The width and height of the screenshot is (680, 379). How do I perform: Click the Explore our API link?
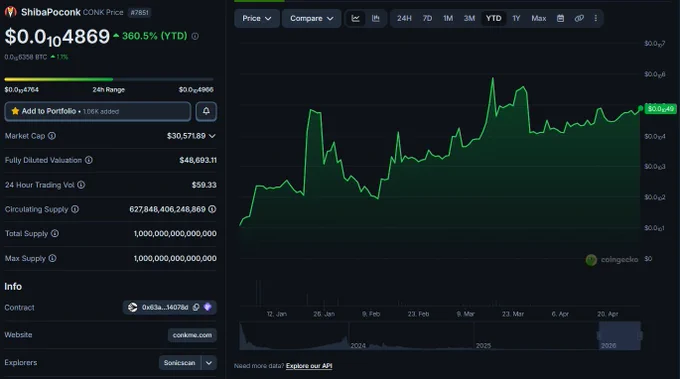click(x=309, y=366)
